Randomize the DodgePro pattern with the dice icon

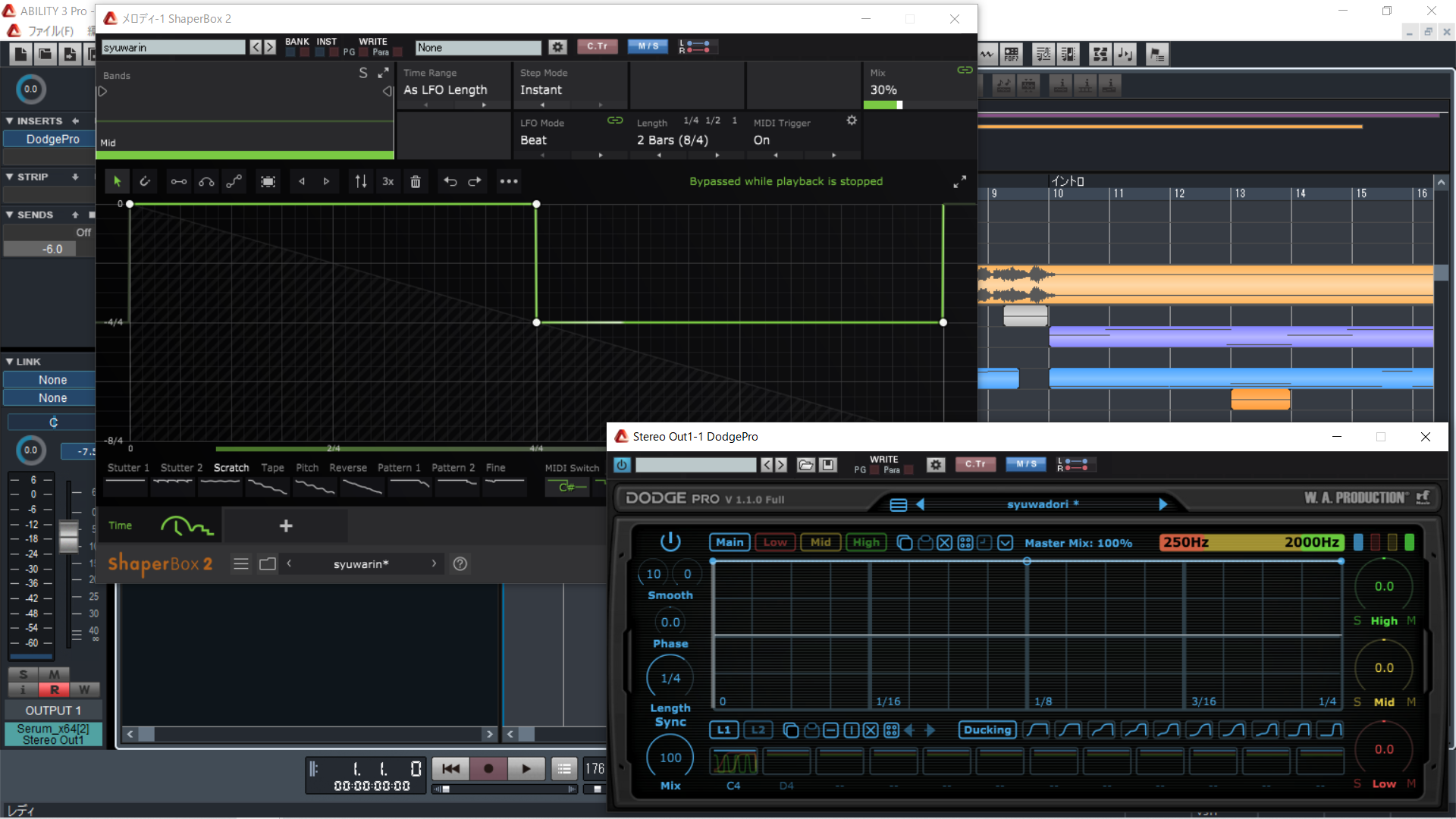click(x=891, y=730)
